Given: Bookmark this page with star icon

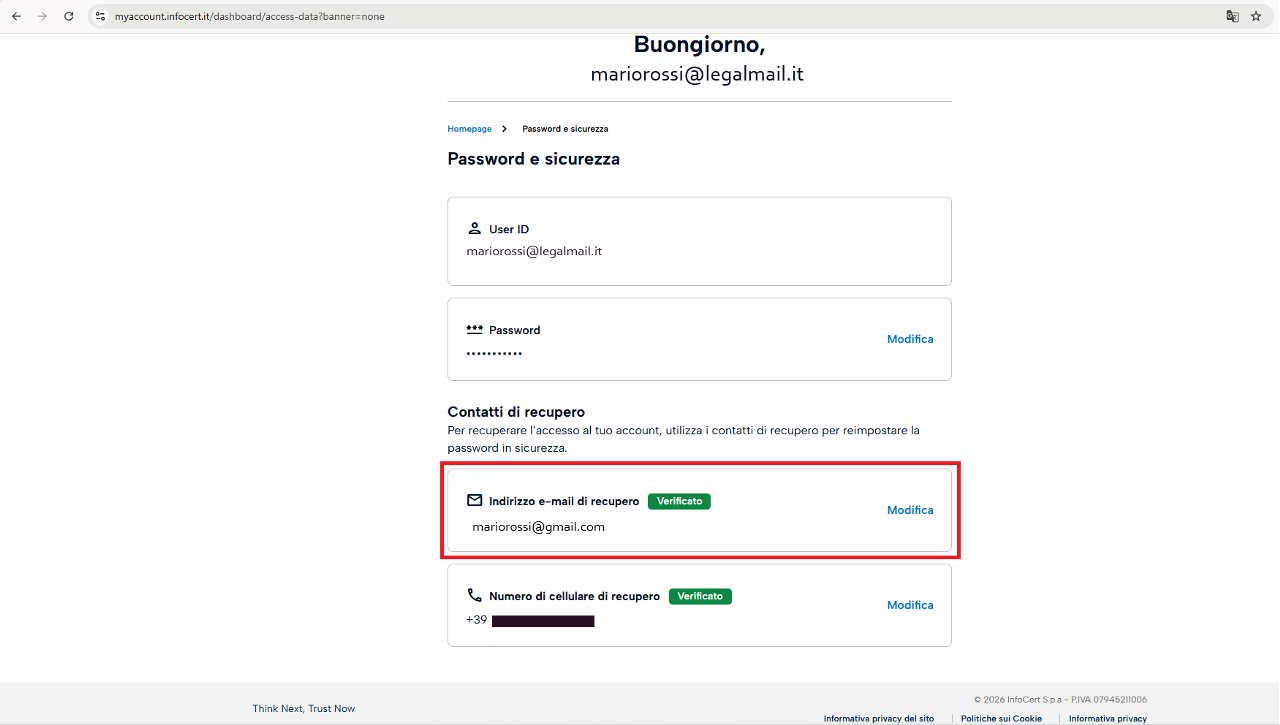Looking at the screenshot, I should click(x=1256, y=16).
